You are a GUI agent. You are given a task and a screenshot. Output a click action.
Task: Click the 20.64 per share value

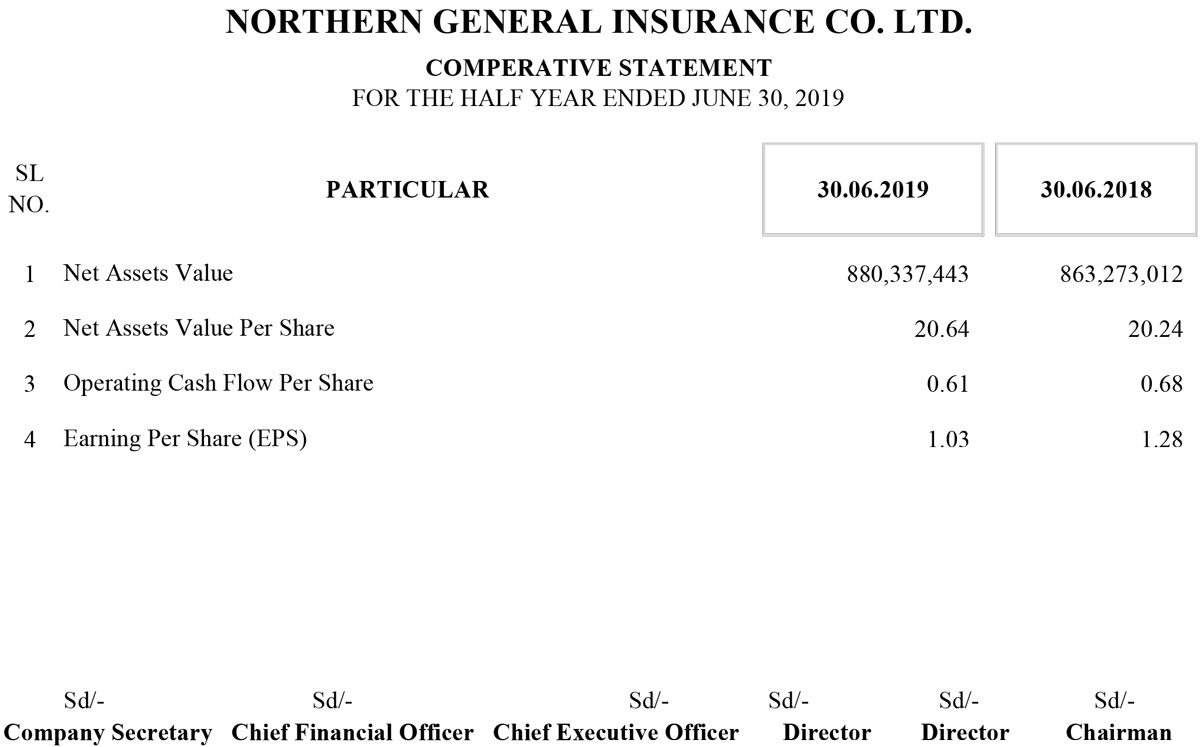941,329
